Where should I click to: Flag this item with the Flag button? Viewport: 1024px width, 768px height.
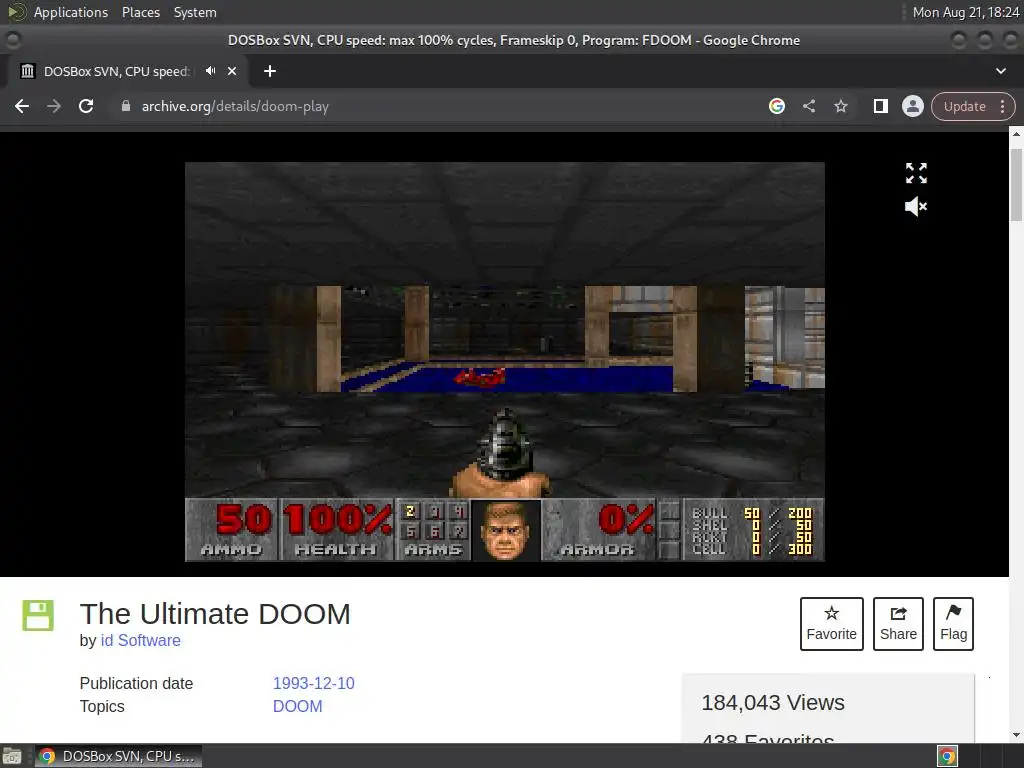coord(953,624)
